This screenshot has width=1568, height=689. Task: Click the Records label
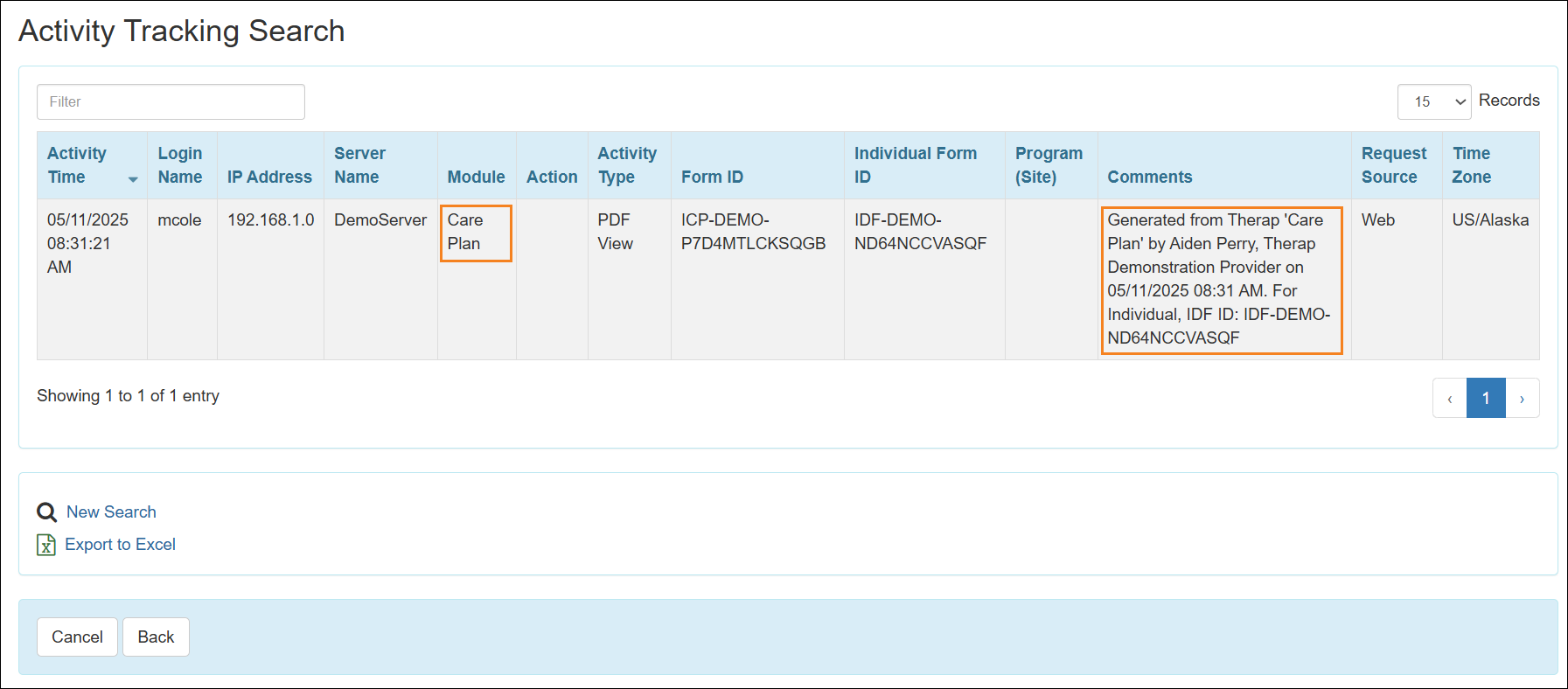tap(1509, 101)
